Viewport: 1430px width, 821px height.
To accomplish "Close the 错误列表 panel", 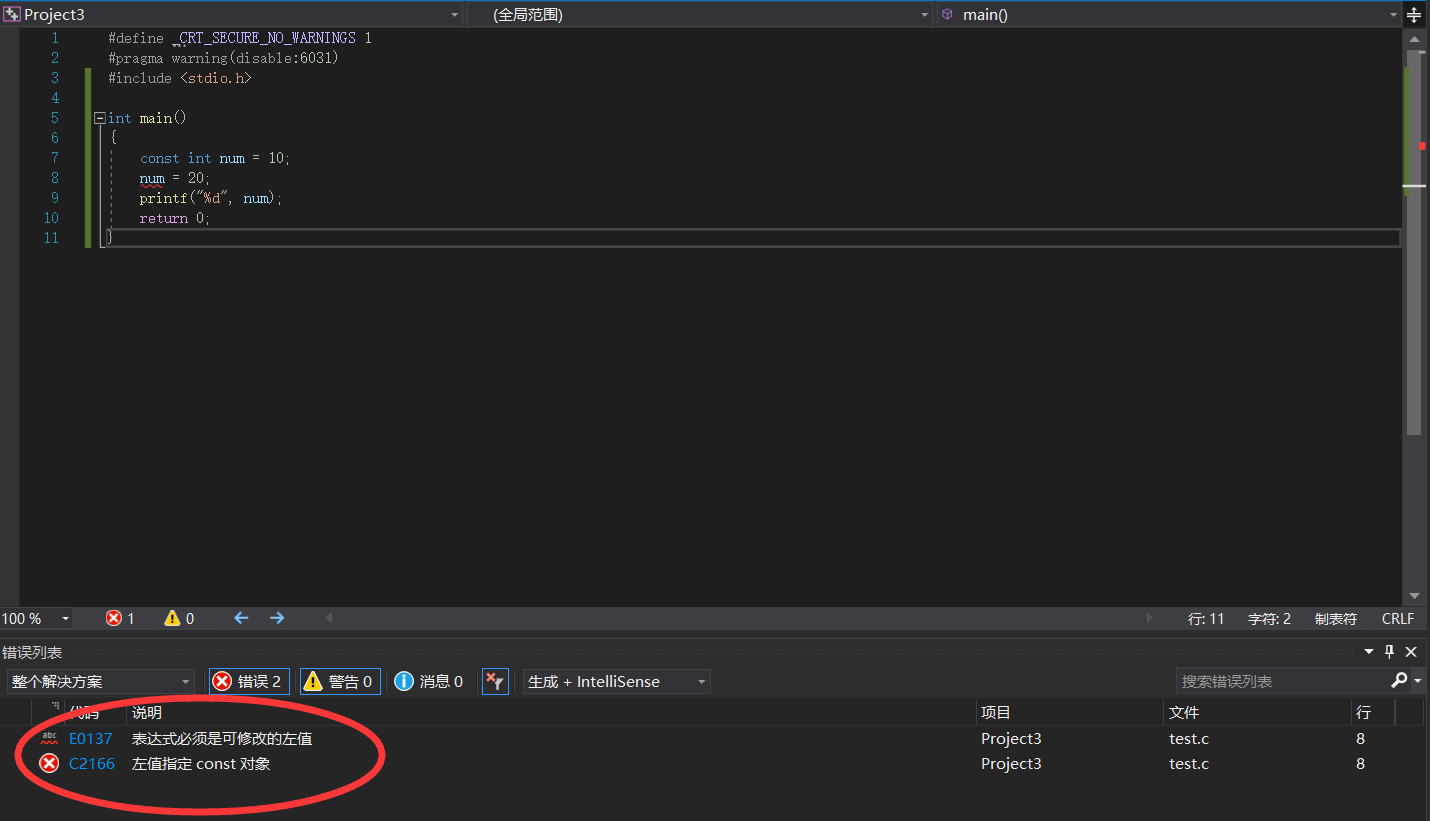I will tap(1411, 652).
